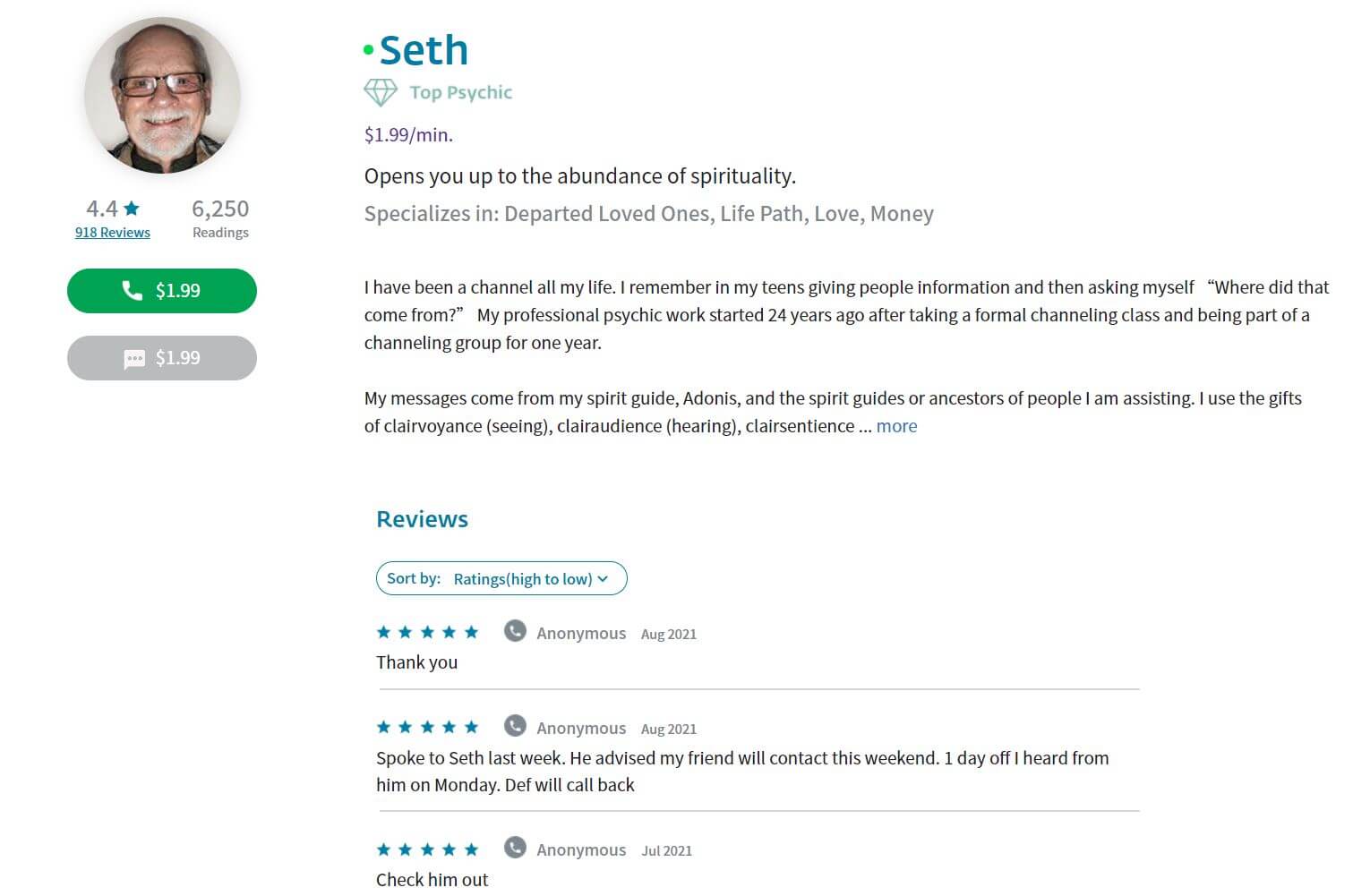Click the Top Psychic diamond badge icon
This screenshot has height=896, width=1353.
click(381, 91)
